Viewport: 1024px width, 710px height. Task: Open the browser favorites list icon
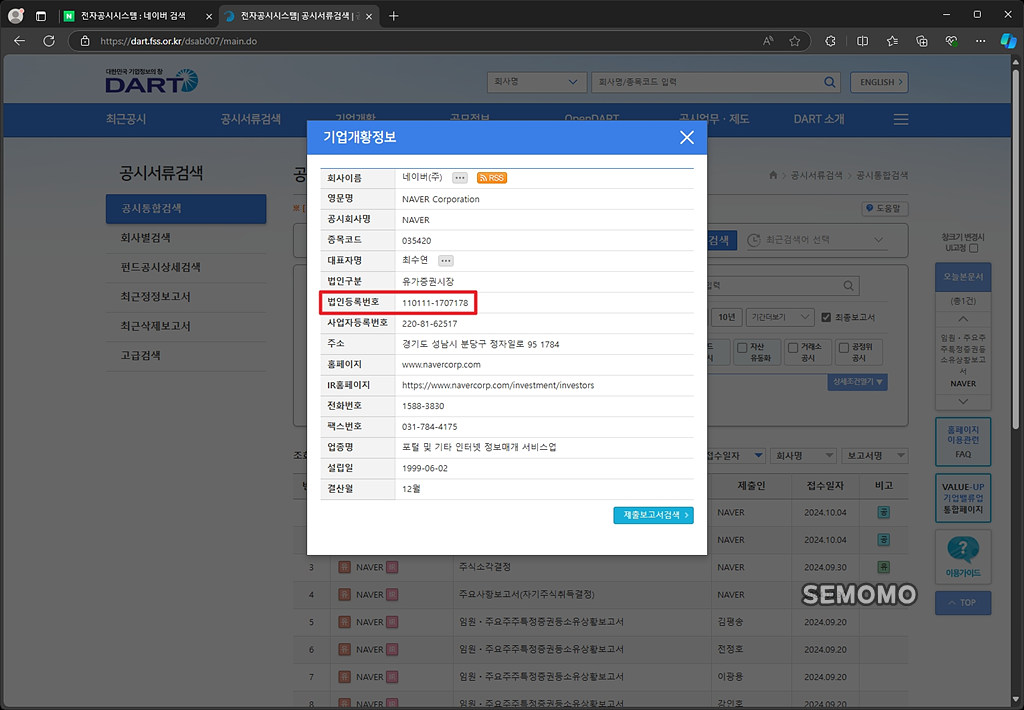(x=892, y=41)
